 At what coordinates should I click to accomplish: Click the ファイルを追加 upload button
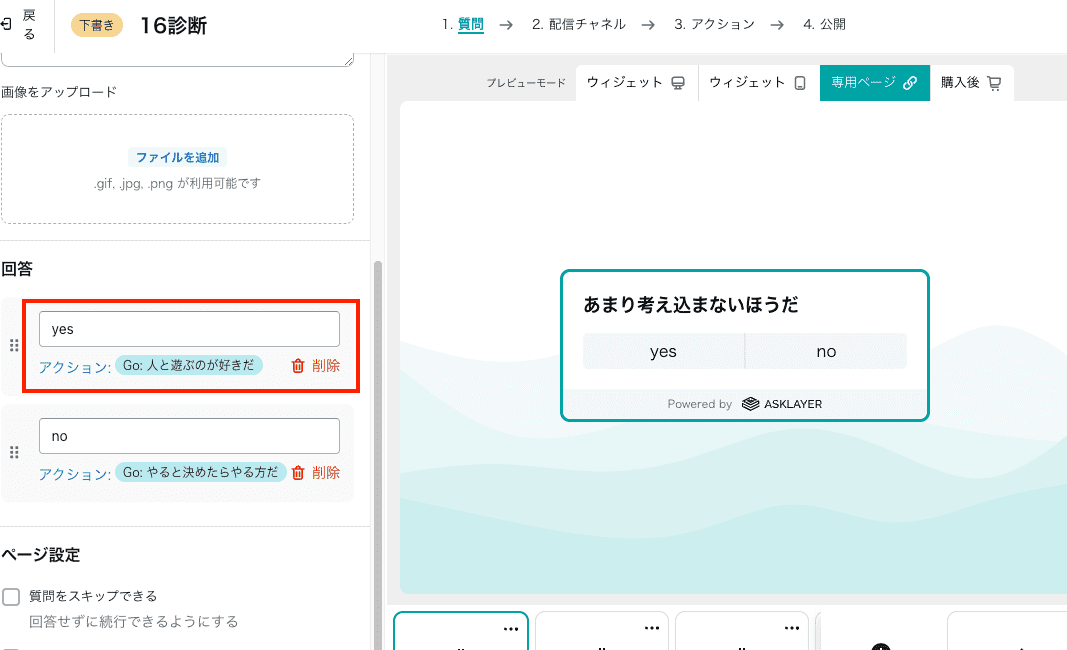coord(178,157)
